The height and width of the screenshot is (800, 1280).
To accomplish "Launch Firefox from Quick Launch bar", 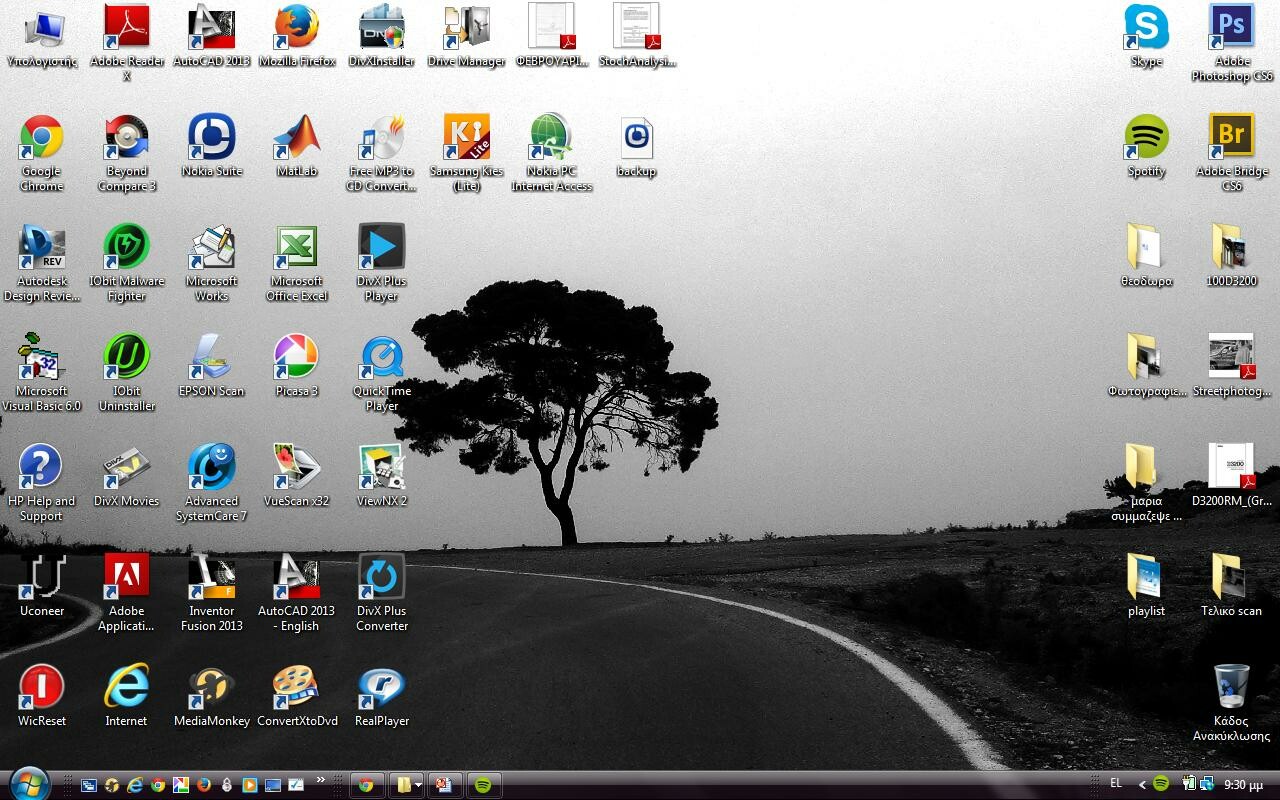I will tap(204, 785).
